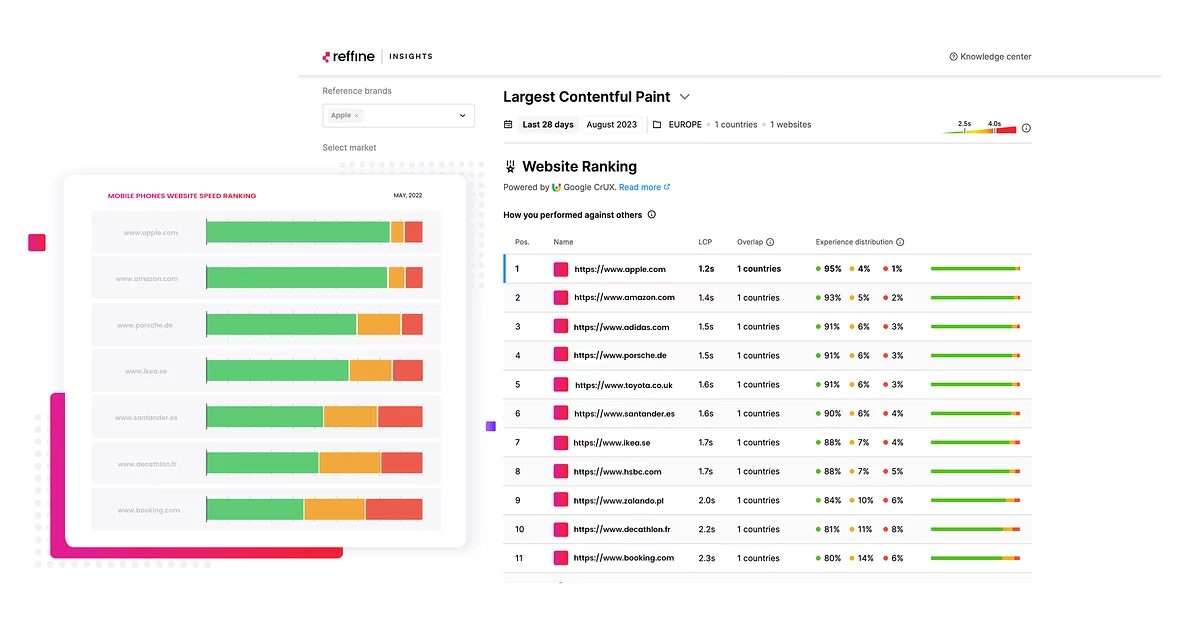Viewport: 1200px width, 620px height.
Task: Click the '1.2s' LCP value
Action: click(706, 269)
